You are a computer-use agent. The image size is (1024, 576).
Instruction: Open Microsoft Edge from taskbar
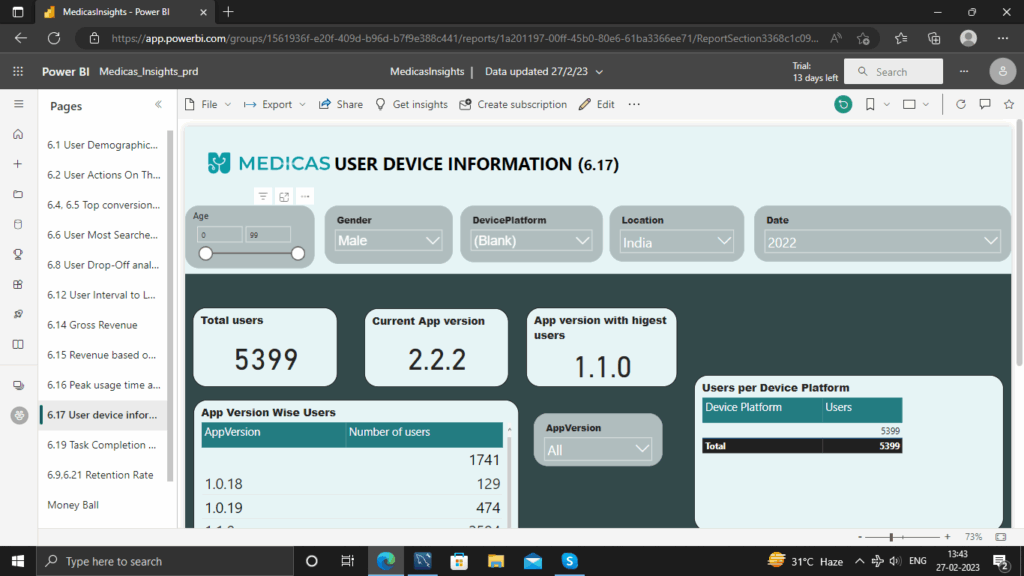[x=386, y=561]
